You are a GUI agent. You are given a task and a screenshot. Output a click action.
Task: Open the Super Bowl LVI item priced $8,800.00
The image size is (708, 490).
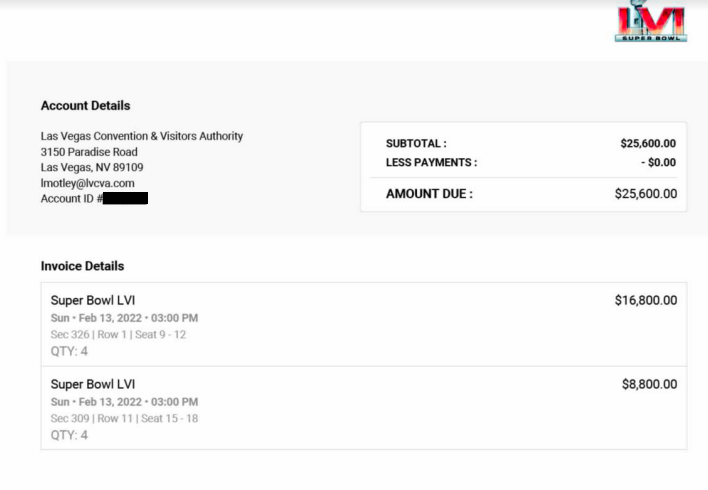93,384
